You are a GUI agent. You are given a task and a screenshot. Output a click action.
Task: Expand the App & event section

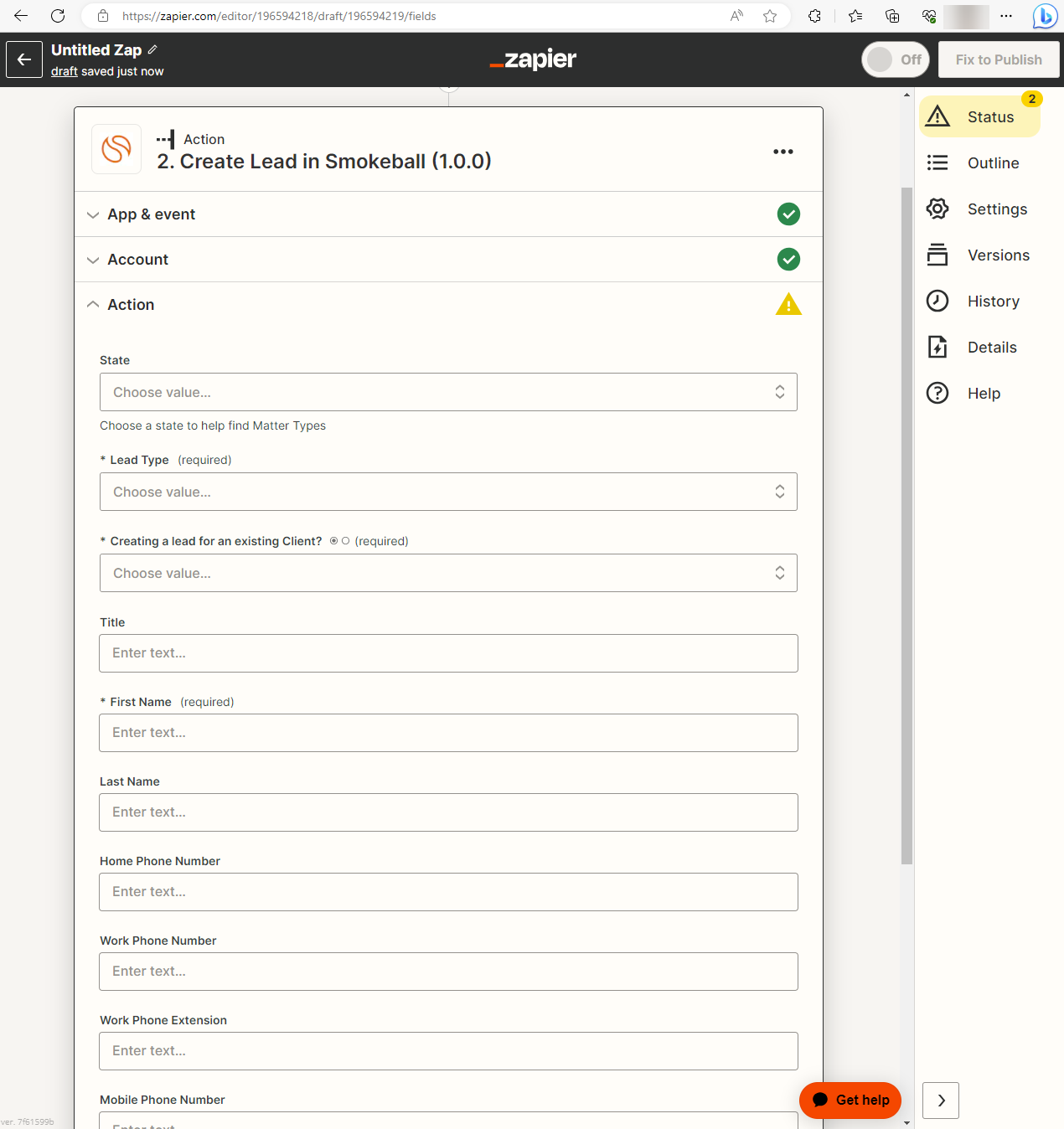click(x=448, y=214)
